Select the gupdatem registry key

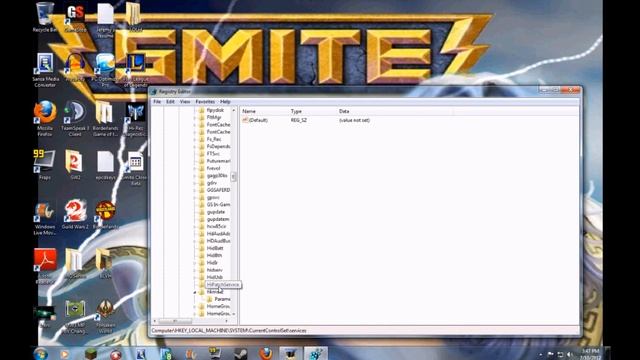(x=218, y=219)
